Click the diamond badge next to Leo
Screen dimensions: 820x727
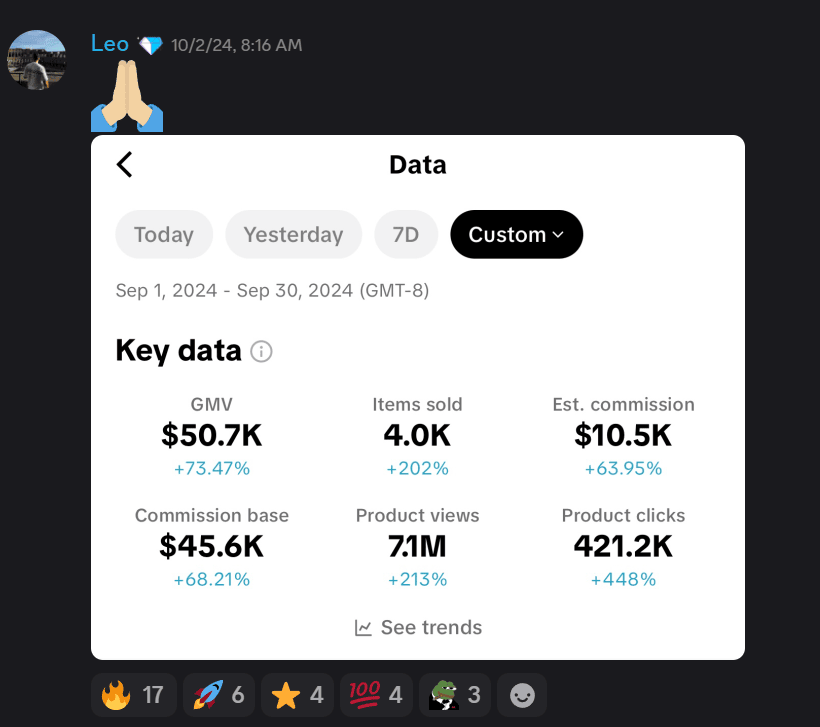[150, 45]
